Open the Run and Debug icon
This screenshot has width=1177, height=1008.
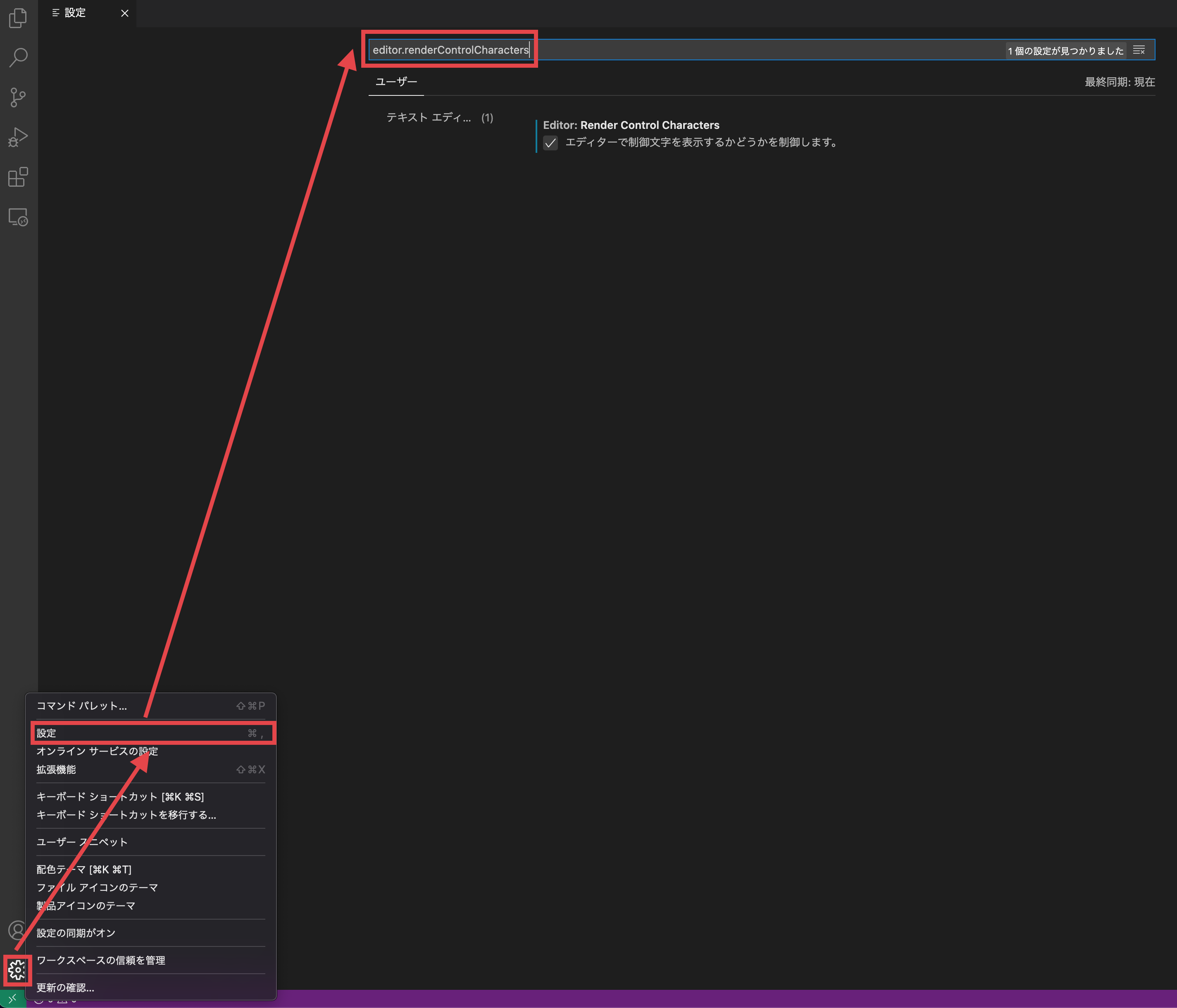coord(18,137)
